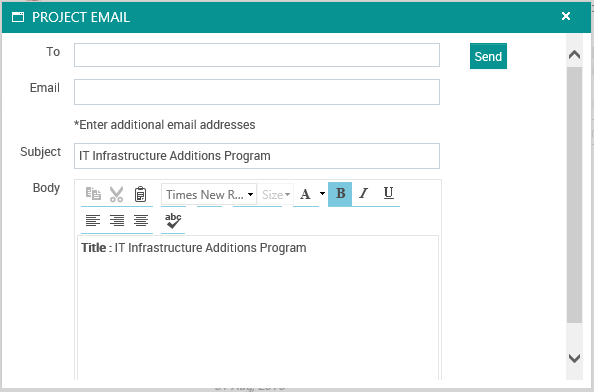The height and width of the screenshot is (392, 594).
Task: Toggle Bold formatting
Action: (x=340, y=194)
